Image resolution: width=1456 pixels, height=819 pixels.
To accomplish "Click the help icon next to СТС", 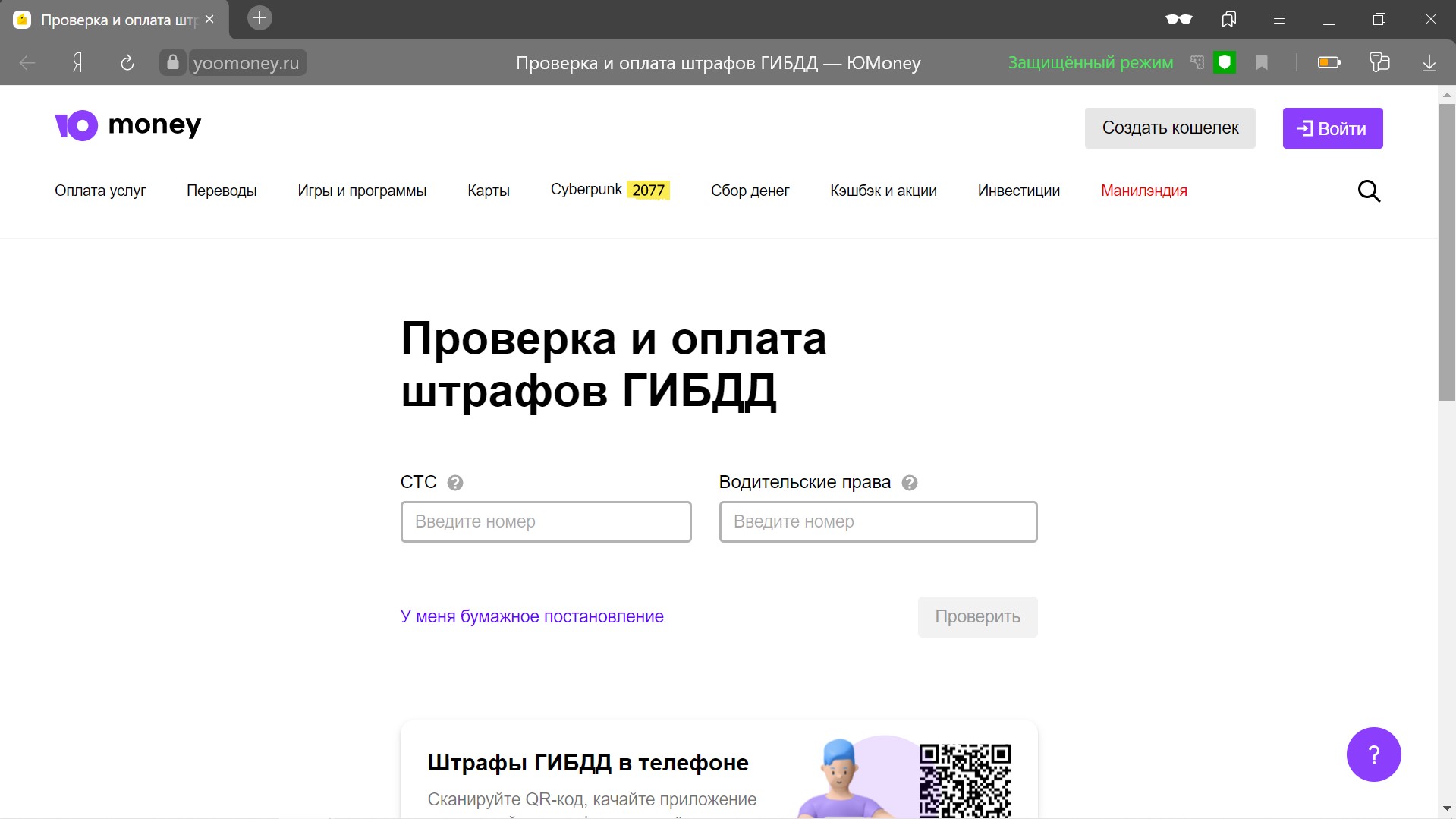I will [x=455, y=483].
